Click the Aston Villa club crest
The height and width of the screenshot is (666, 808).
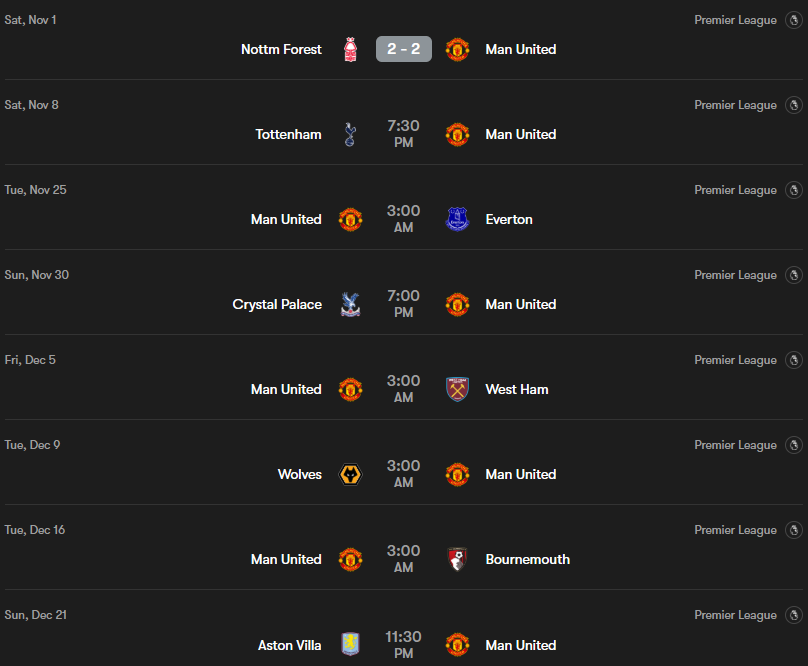350,645
